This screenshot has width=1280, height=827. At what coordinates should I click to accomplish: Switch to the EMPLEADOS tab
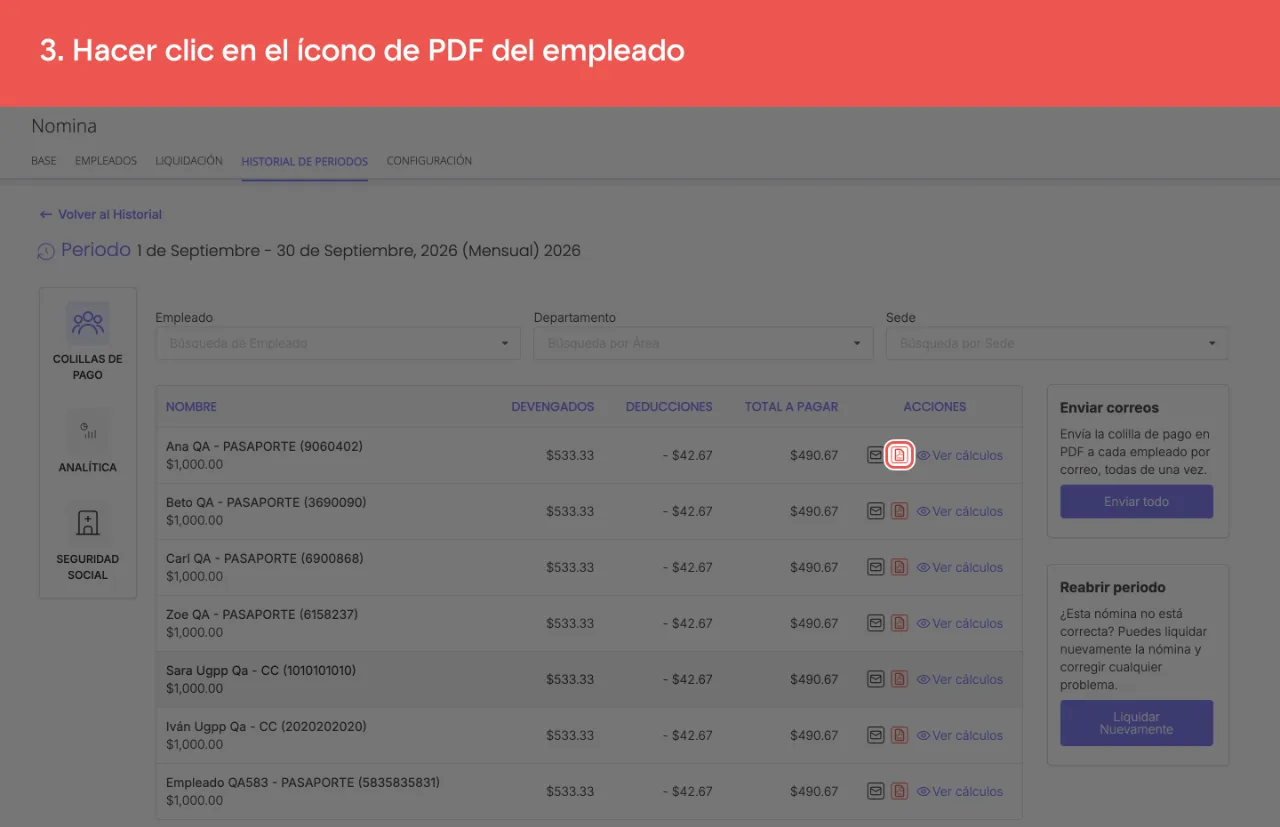click(106, 160)
